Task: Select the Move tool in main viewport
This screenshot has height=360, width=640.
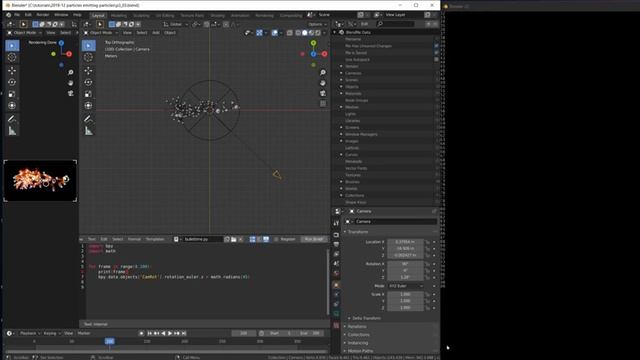Action: click(88, 71)
